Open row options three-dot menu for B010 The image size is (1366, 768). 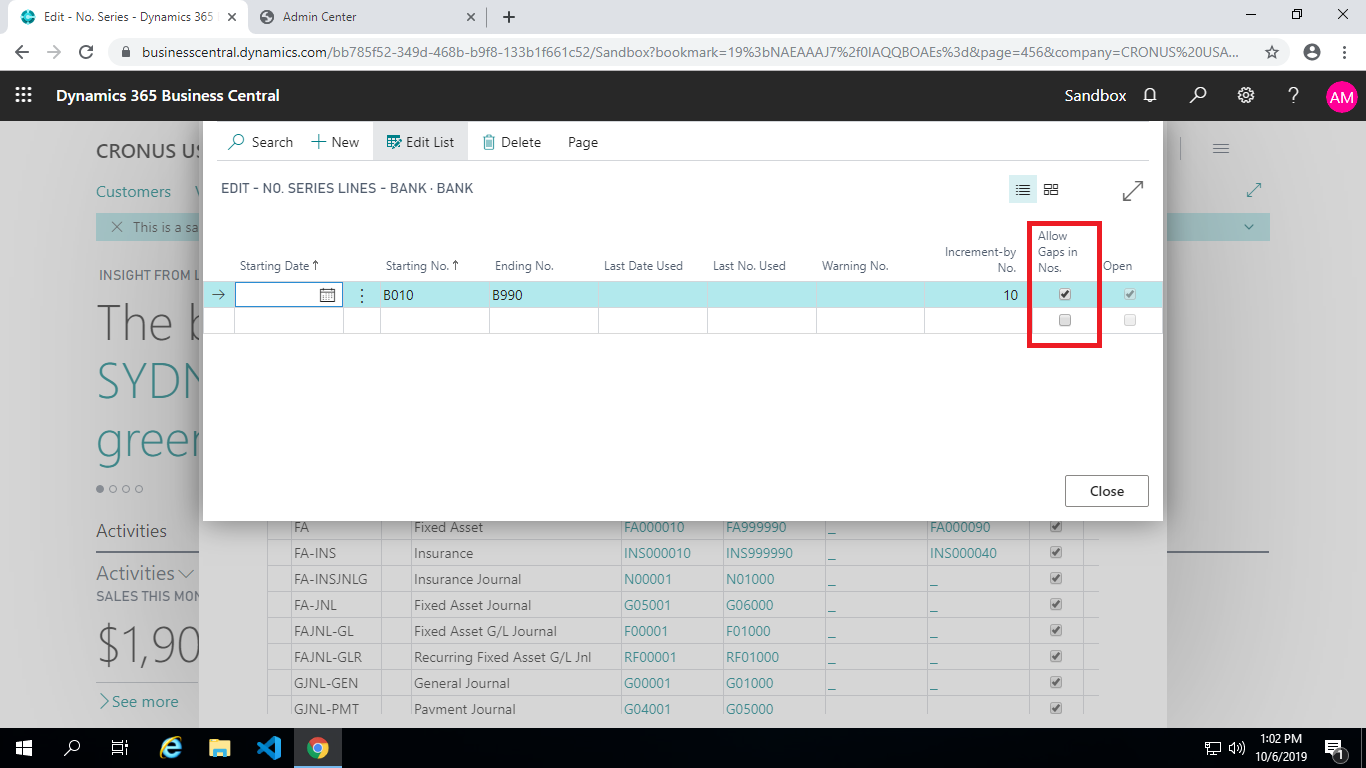[362, 295]
